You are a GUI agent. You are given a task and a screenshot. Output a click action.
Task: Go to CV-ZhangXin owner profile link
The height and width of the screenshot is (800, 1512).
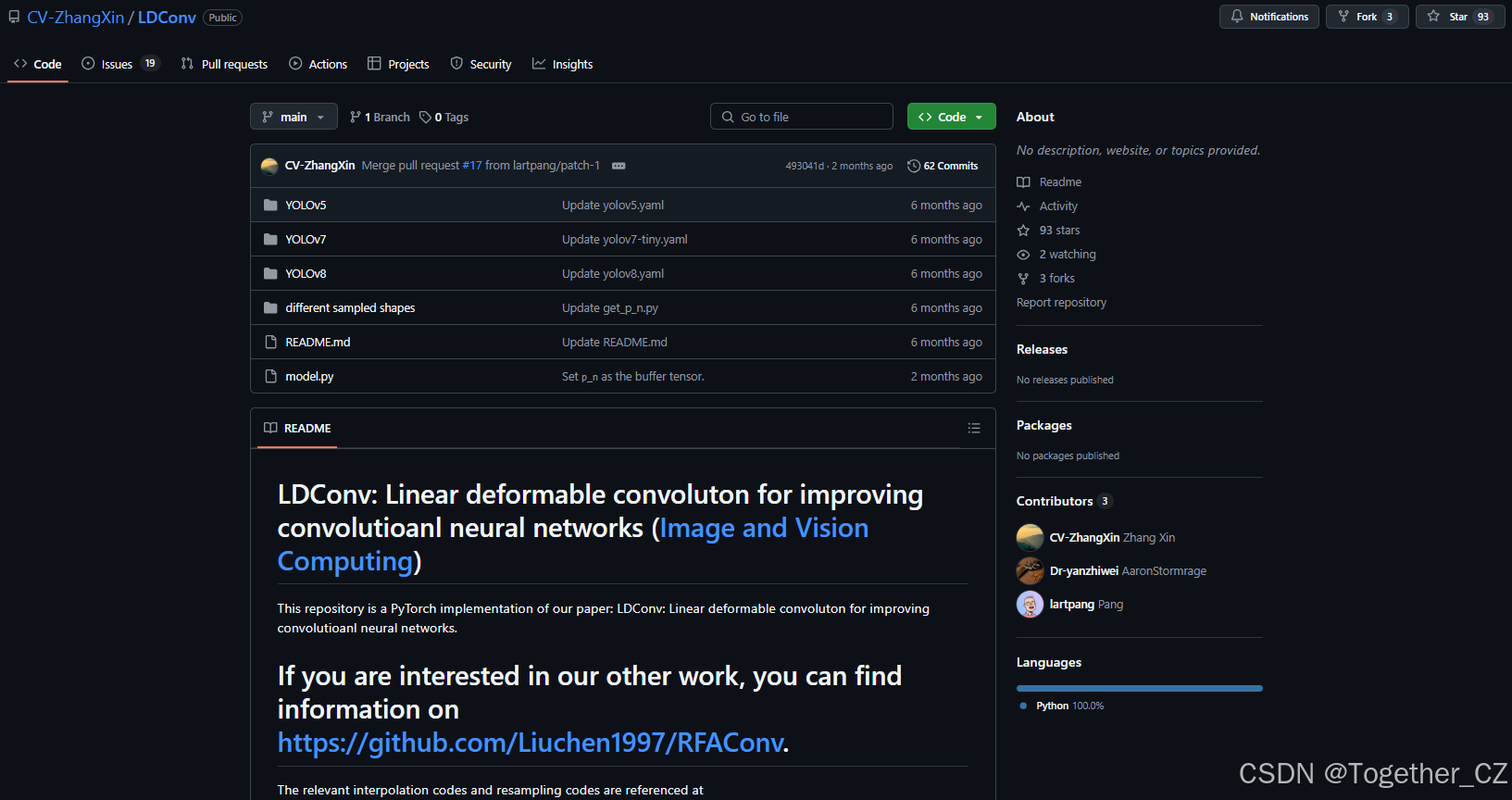pyautogui.click(x=75, y=18)
